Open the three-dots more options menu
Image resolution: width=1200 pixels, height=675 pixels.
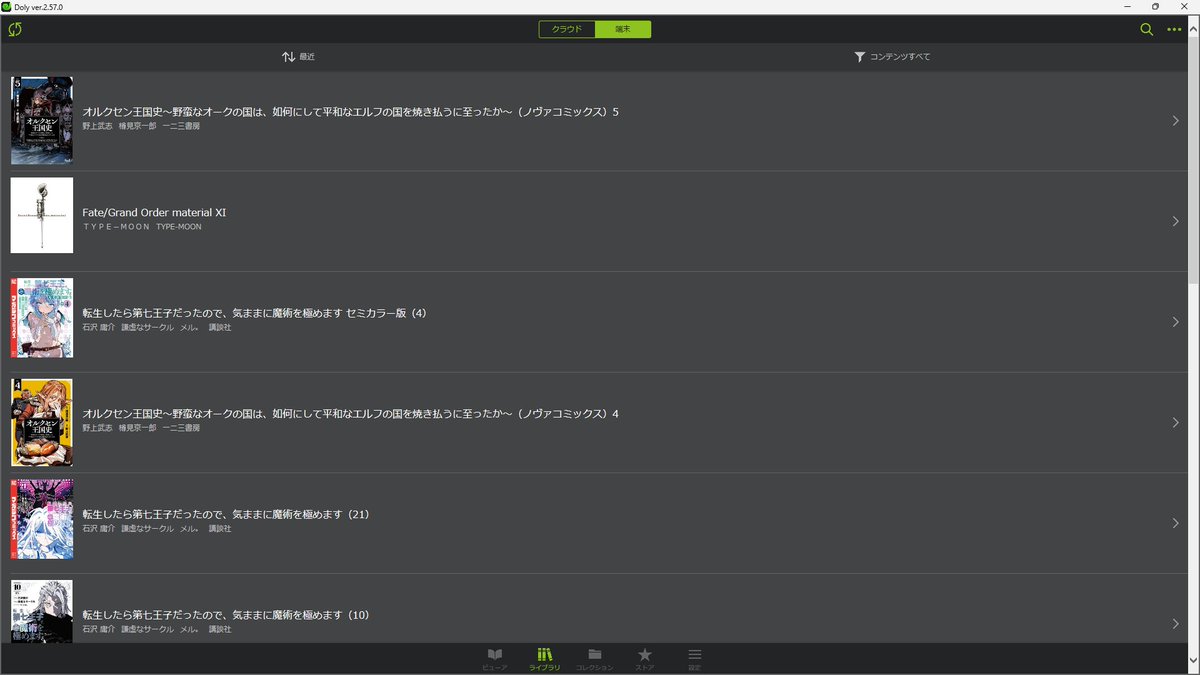point(1175,29)
